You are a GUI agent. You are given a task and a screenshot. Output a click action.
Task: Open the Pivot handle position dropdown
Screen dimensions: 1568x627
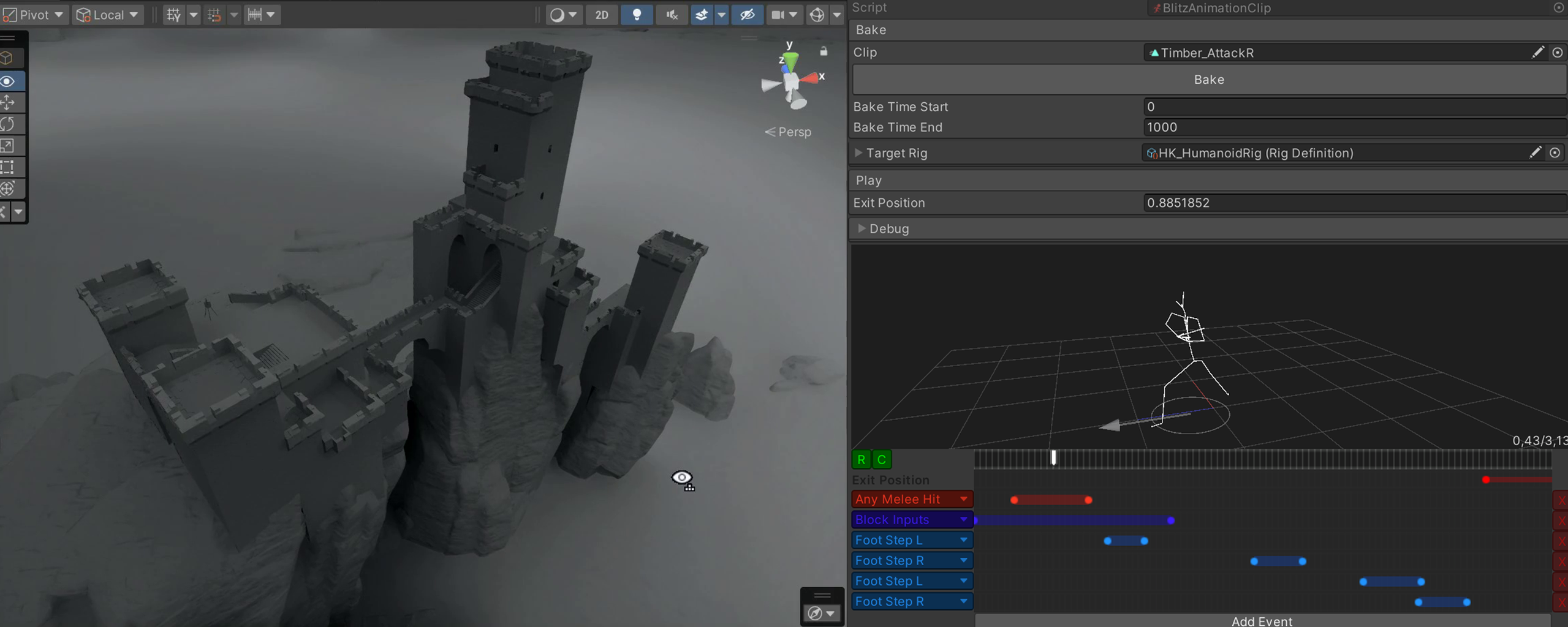[34, 15]
